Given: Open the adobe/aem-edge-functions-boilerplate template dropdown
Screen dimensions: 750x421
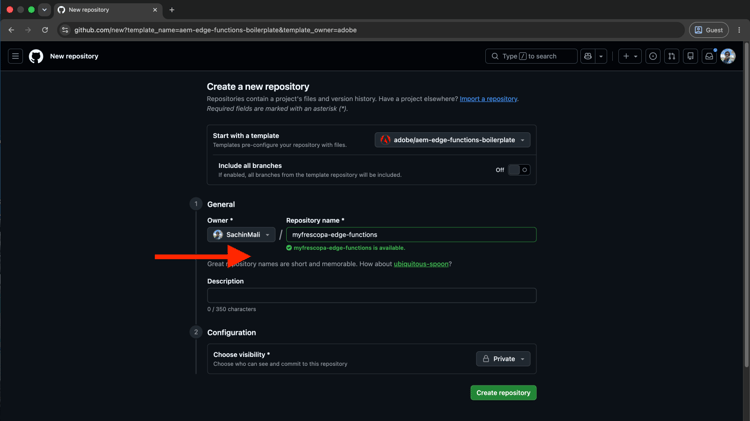Looking at the screenshot, I should (x=452, y=140).
